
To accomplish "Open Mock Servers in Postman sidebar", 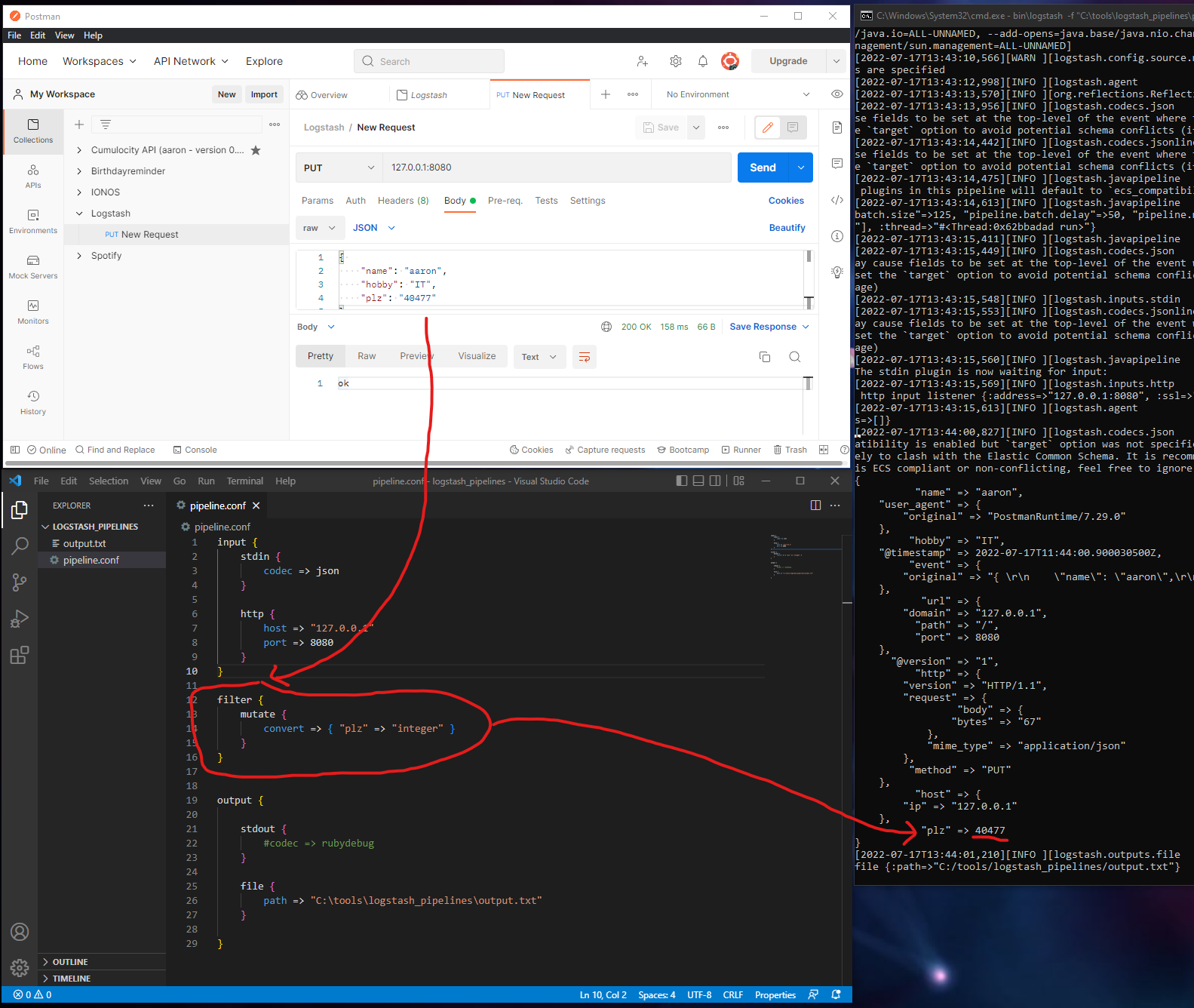I will [x=33, y=266].
